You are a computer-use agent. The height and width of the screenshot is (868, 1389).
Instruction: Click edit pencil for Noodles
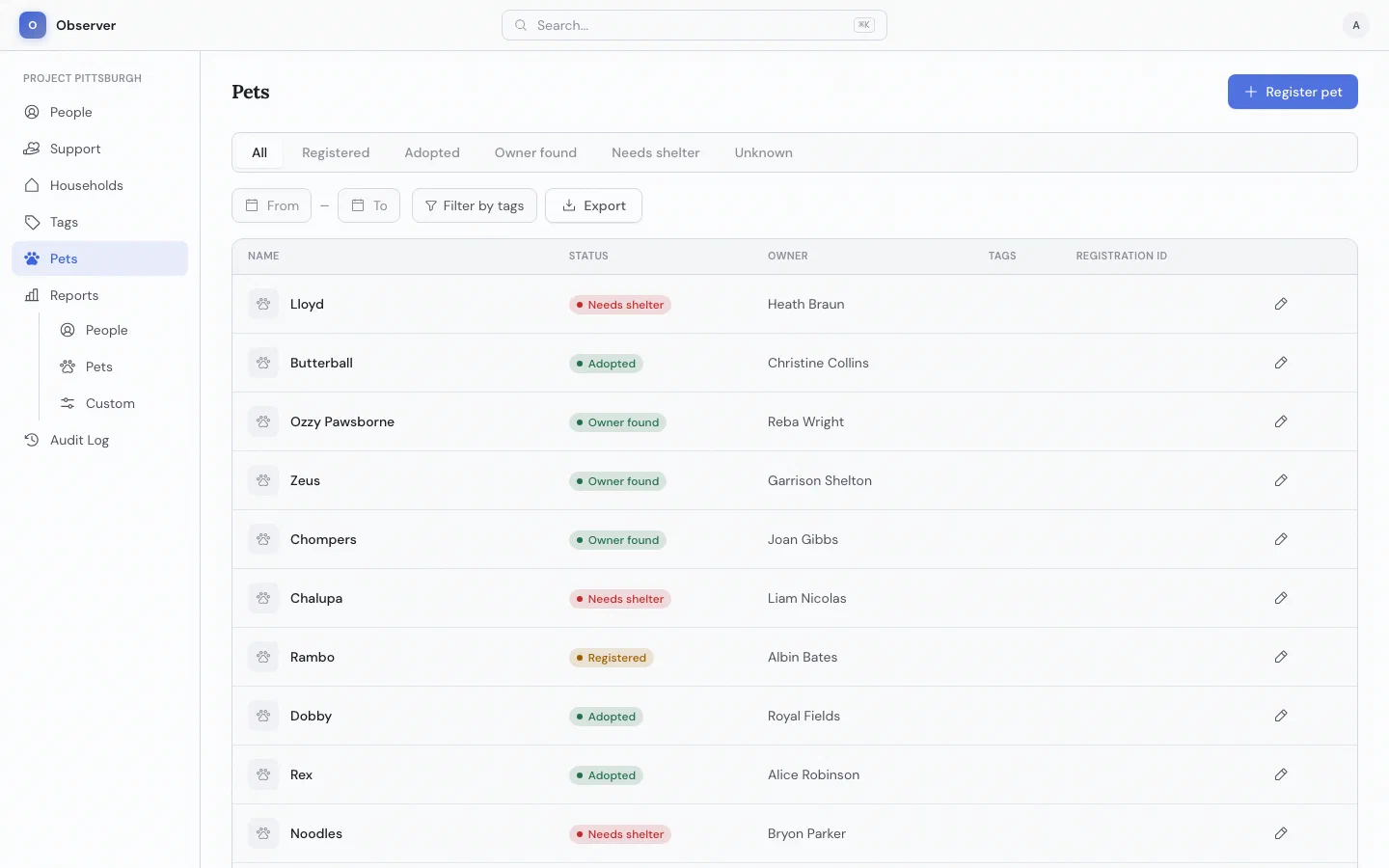pos(1281,833)
